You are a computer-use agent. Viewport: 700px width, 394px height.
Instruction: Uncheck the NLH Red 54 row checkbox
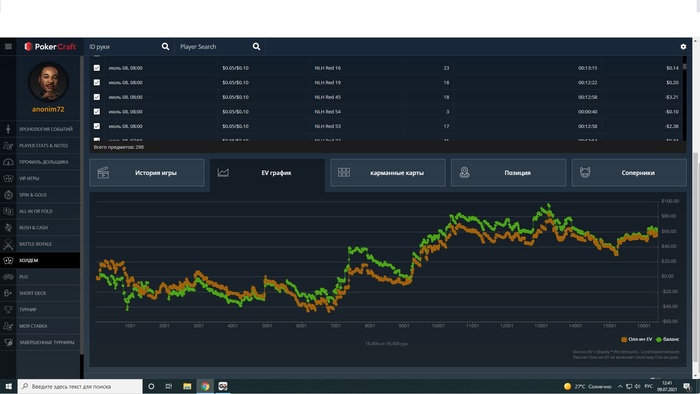97,112
